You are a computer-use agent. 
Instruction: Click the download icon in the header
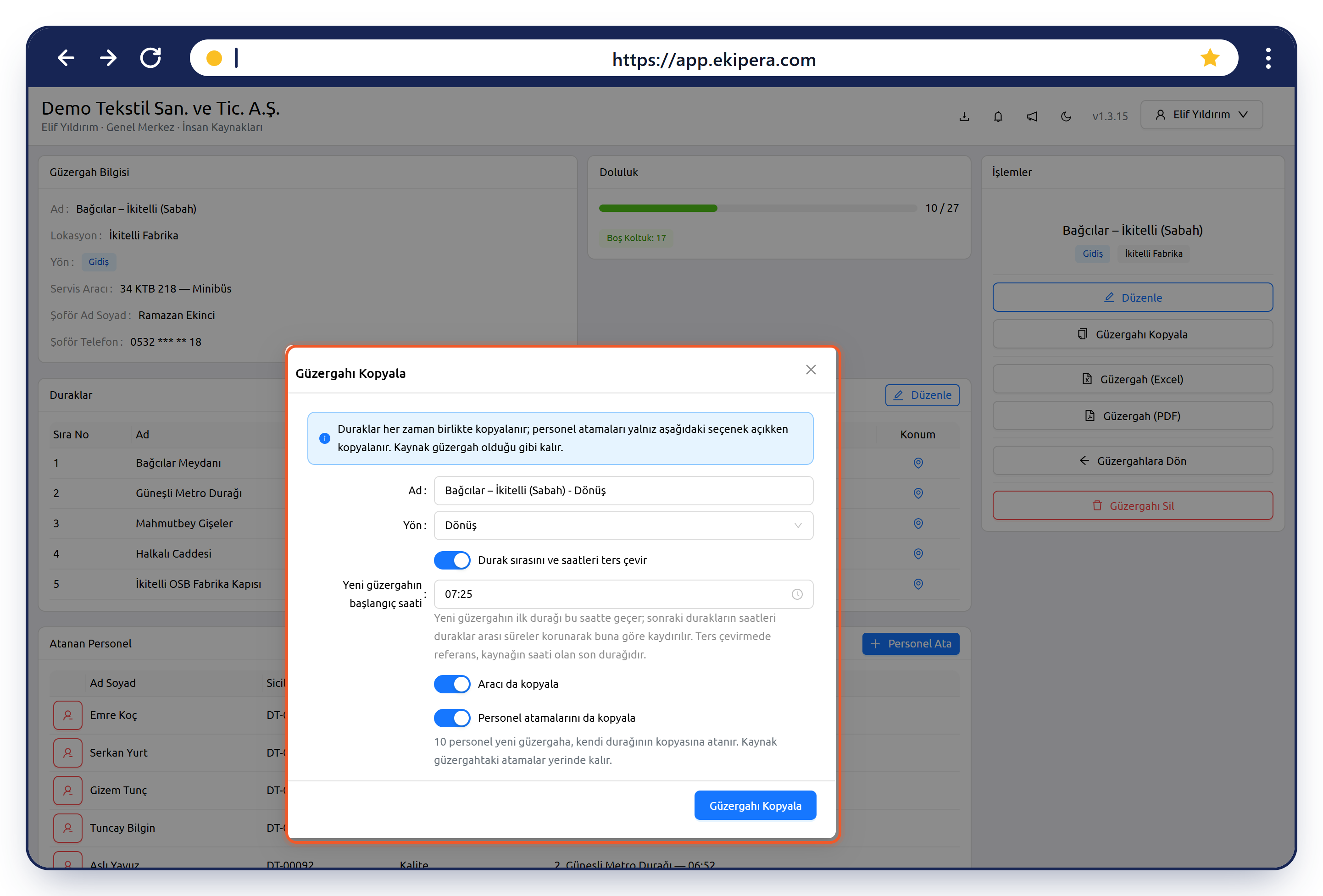pos(964,116)
